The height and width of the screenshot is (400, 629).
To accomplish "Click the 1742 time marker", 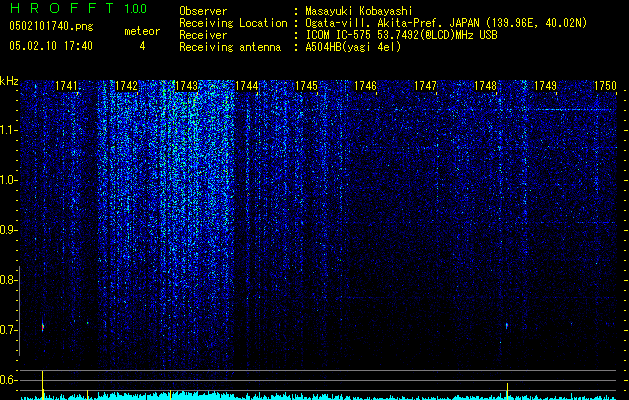I will (x=126, y=85).
